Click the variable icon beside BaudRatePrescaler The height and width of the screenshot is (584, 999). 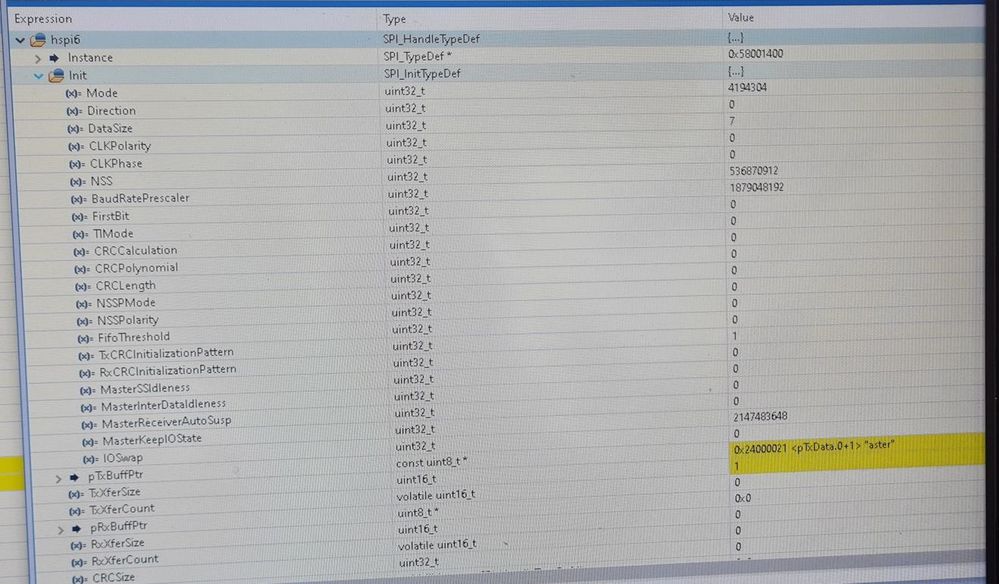click(x=78, y=199)
